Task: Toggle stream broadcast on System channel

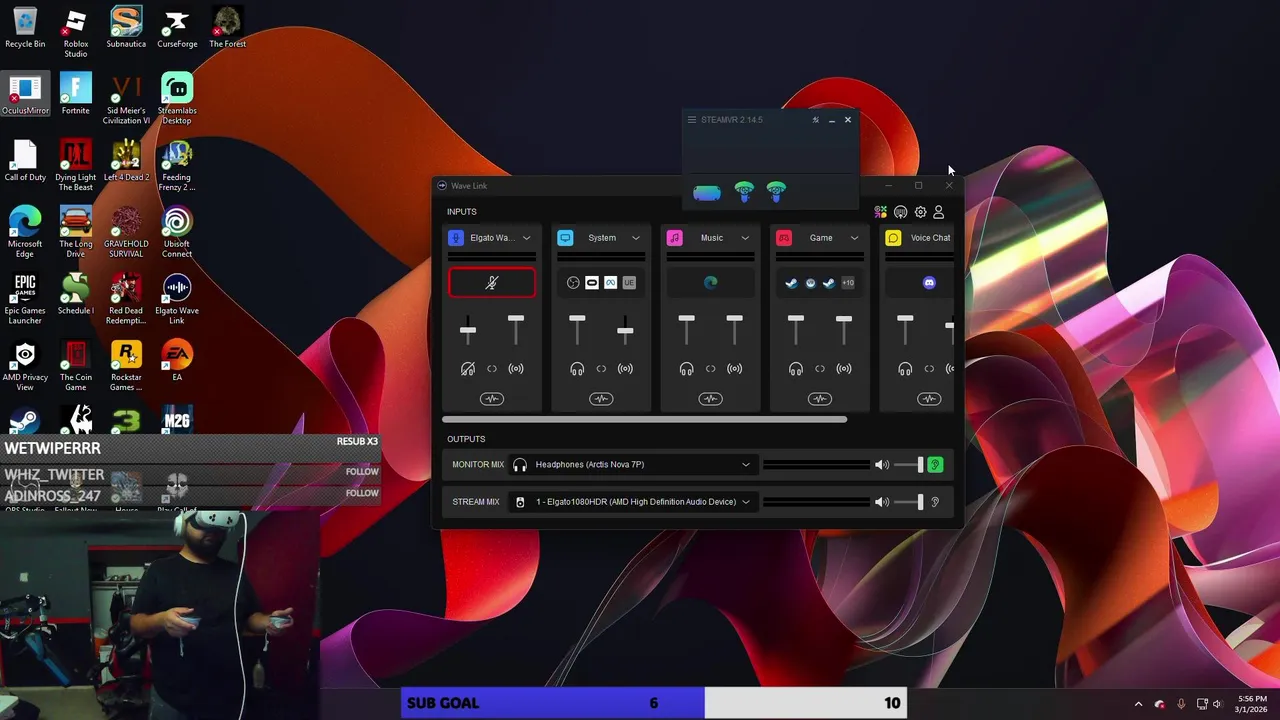Action: [x=625, y=369]
